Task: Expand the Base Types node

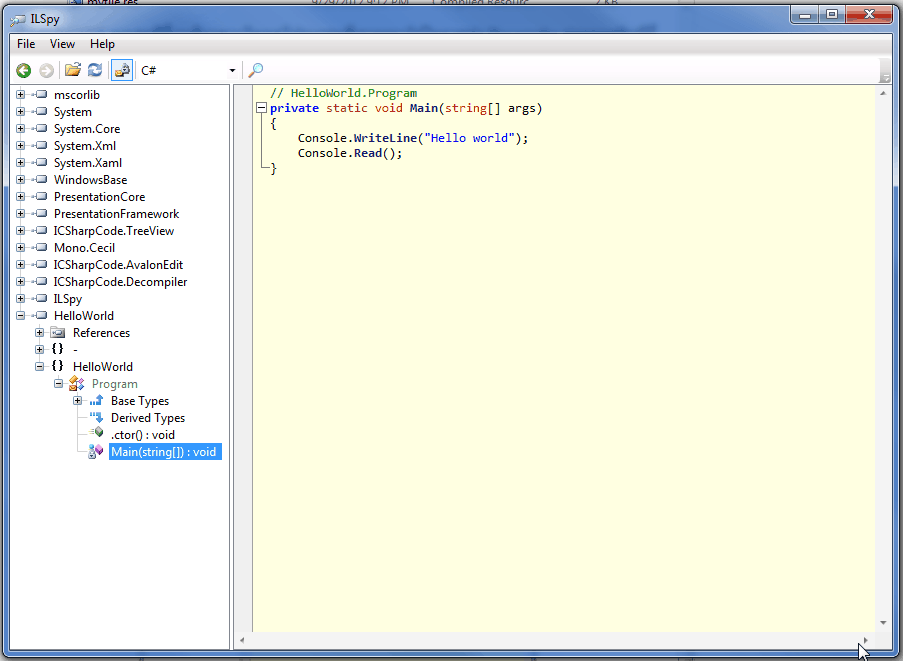Action: pyautogui.click(x=78, y=400)
